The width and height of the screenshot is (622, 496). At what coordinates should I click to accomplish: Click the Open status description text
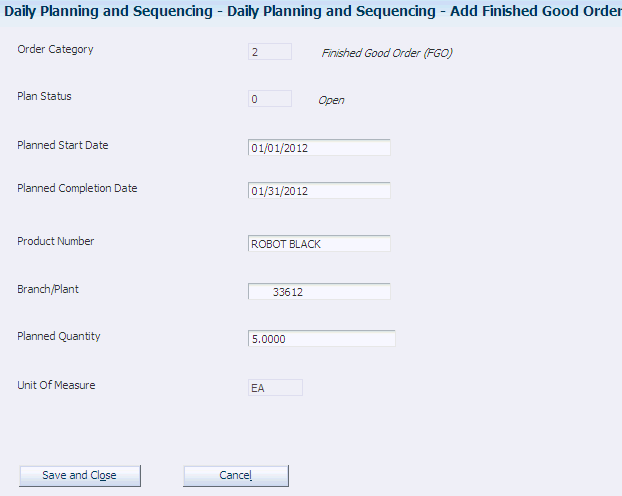331,100
